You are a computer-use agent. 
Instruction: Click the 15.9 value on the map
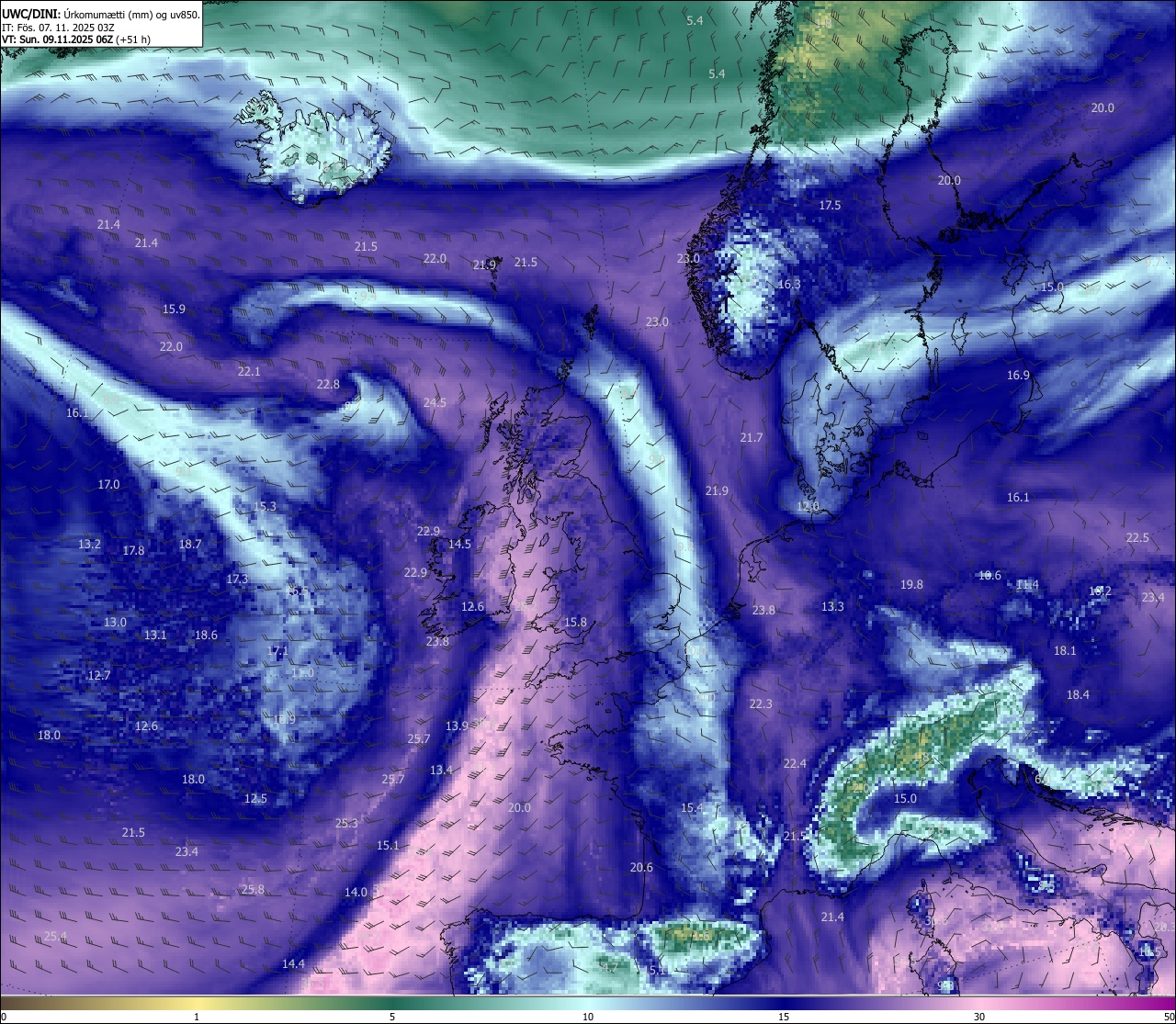click(174, 309)
